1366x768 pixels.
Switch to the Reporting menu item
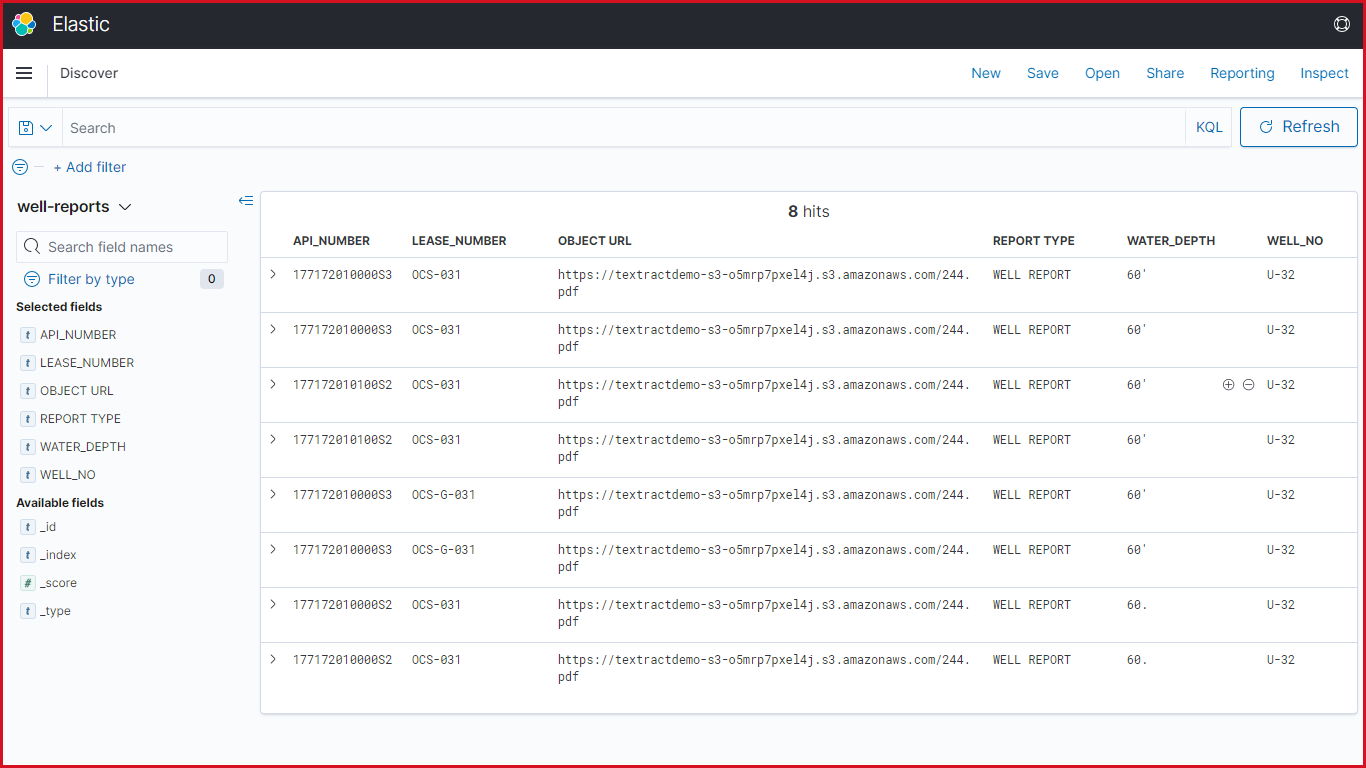[x=1242, y=73]
